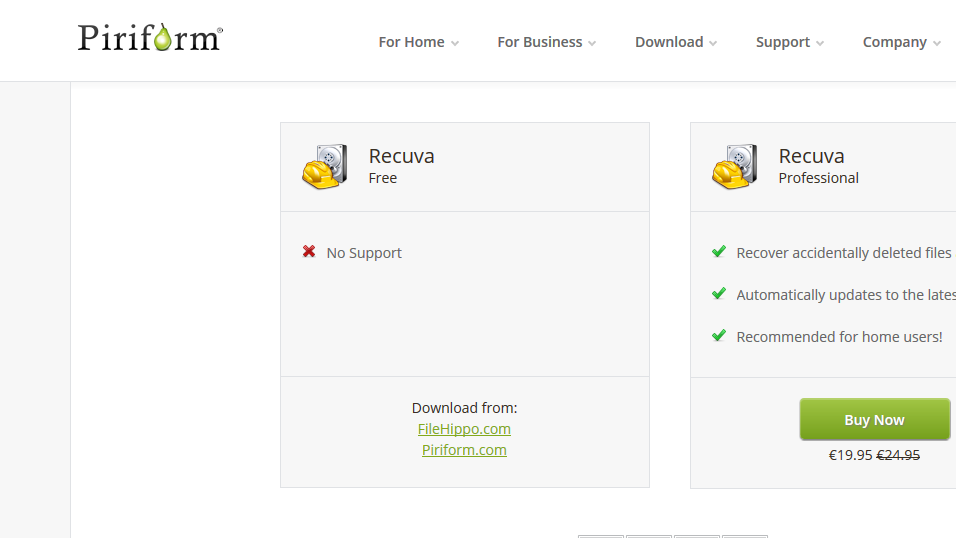Expand the For Home chevron arrow
The width and height of the screenshot is (956, 538).
(455, 43)
